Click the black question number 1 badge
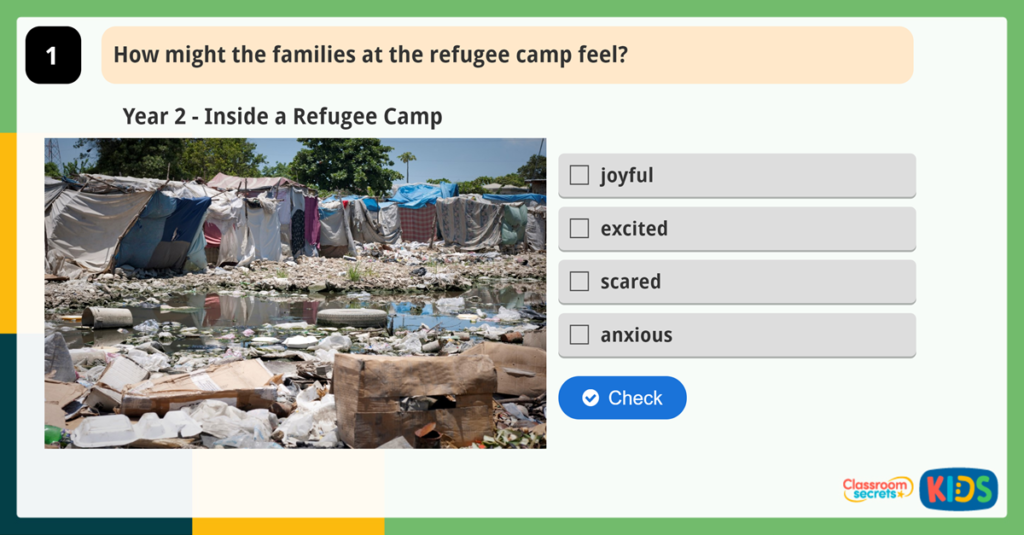Image resolution: width=1024 pixels, height=535 pixels. click(x=52, y=55)
